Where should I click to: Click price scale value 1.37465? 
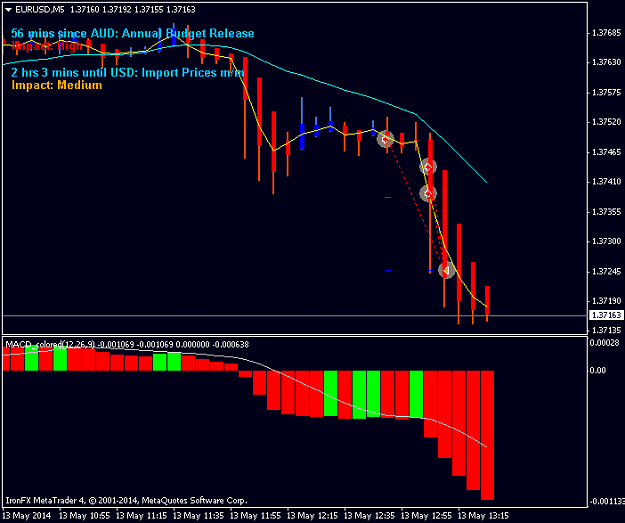tap(607, 152)
